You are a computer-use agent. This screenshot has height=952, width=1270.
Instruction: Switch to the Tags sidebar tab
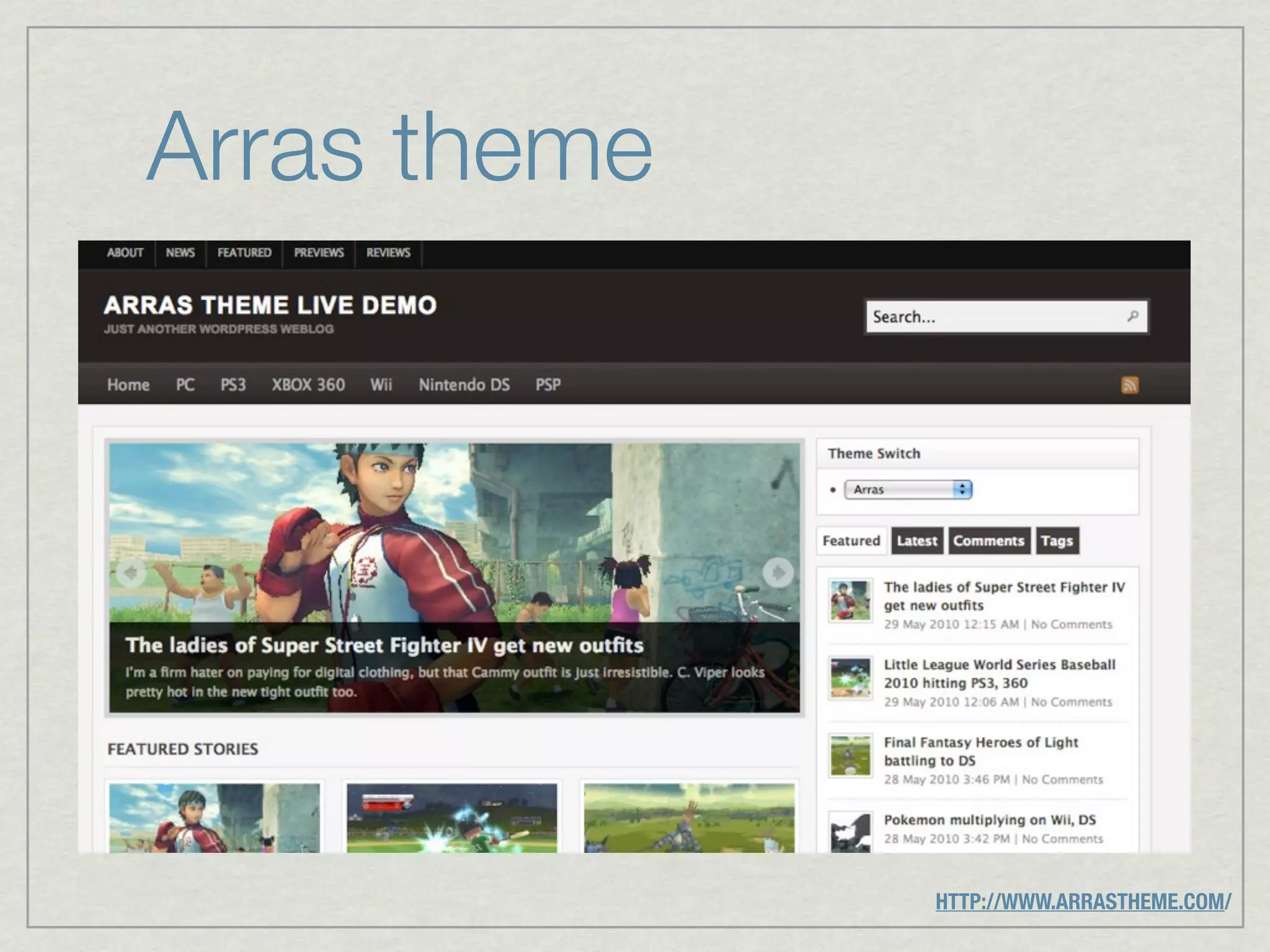coord(1057,540)
